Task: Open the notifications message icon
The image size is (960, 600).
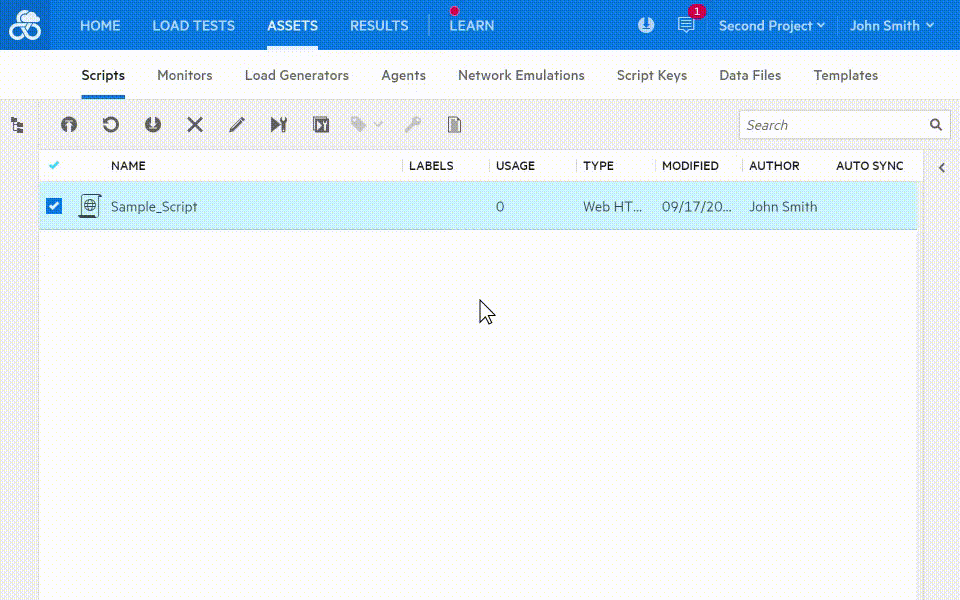Action: (x=686, y=26)
